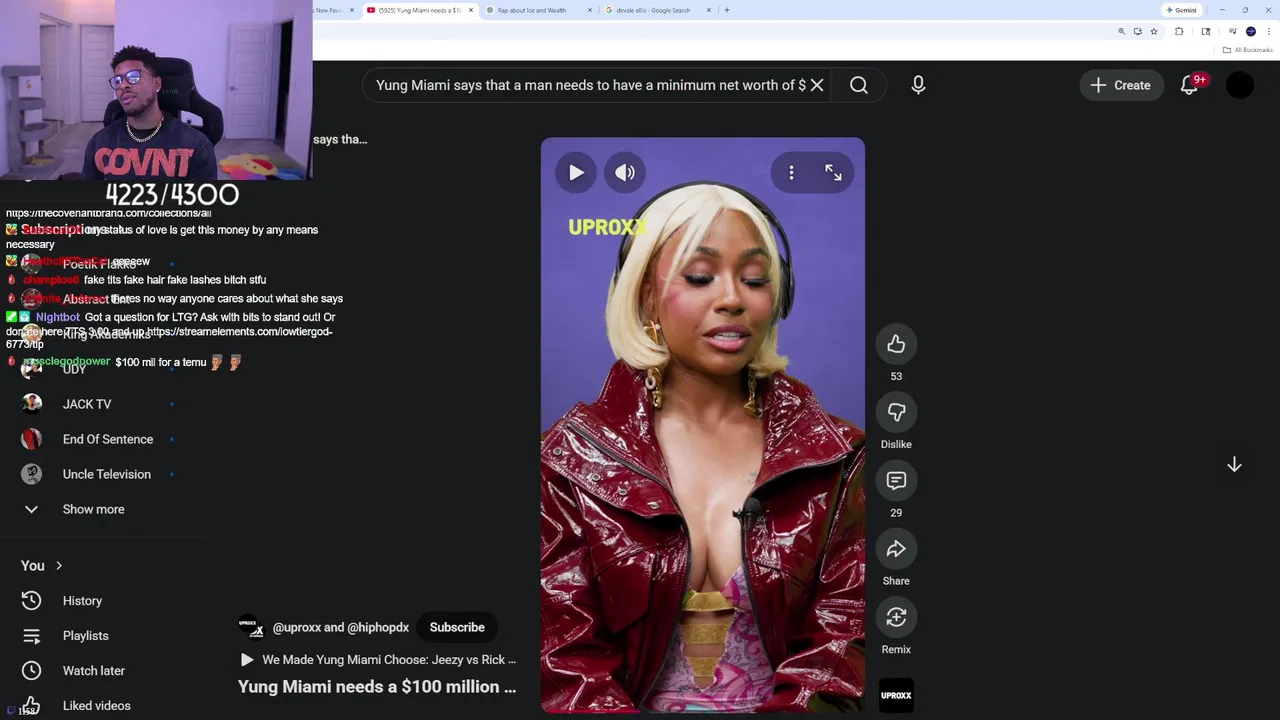Remix this short
Viewport: 1280px width, 720px height.
tap(896, 617)
